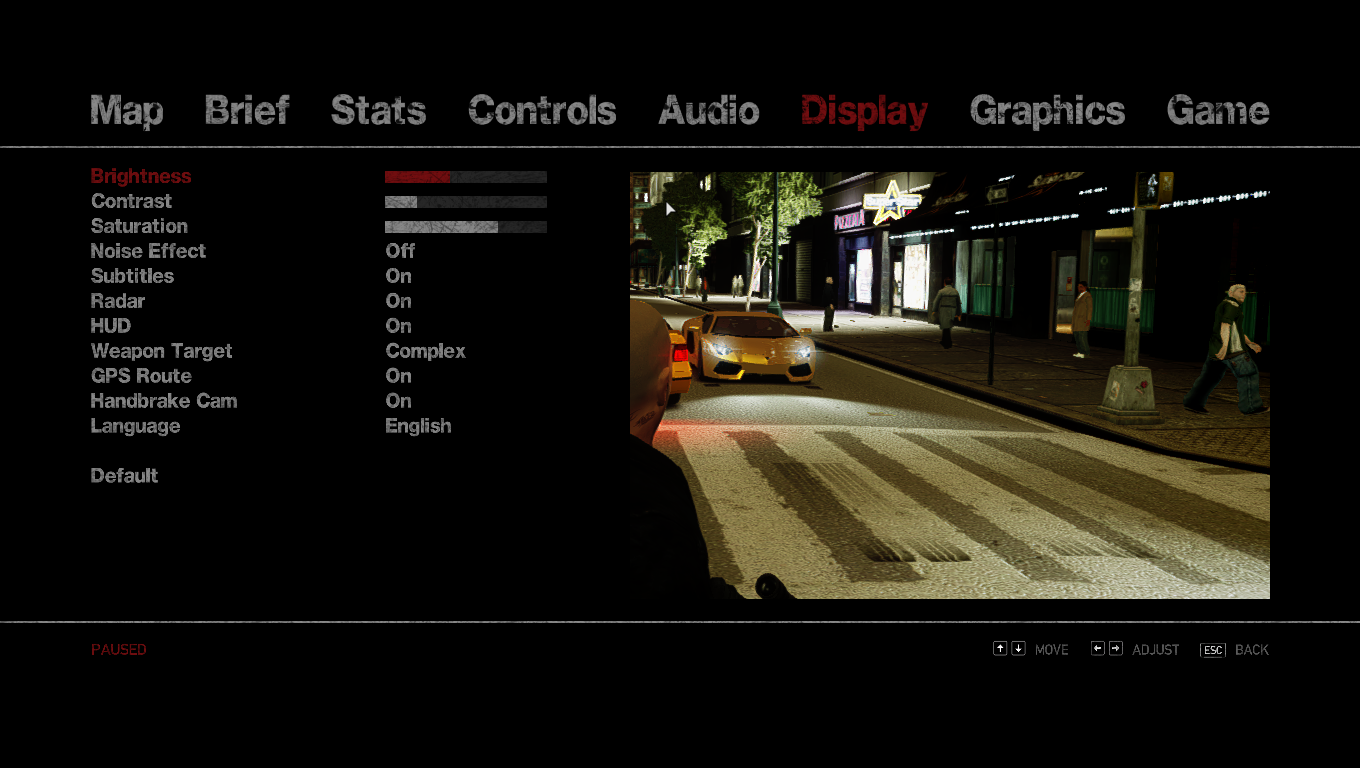Click the PAUSED status text
The width and height of the screenshot is (1360, 768).
[x=119, y=650]
